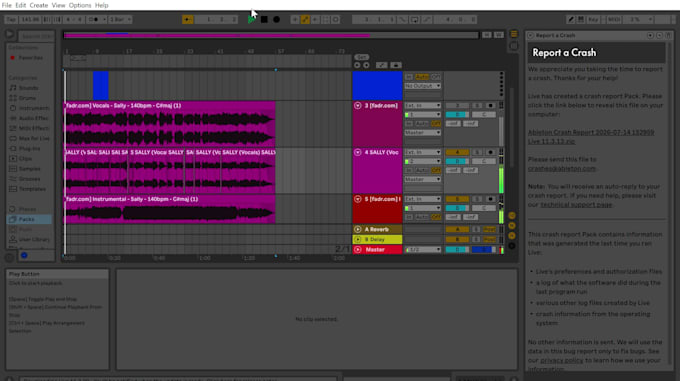Open the Clips category in browser

coord(26,159)
